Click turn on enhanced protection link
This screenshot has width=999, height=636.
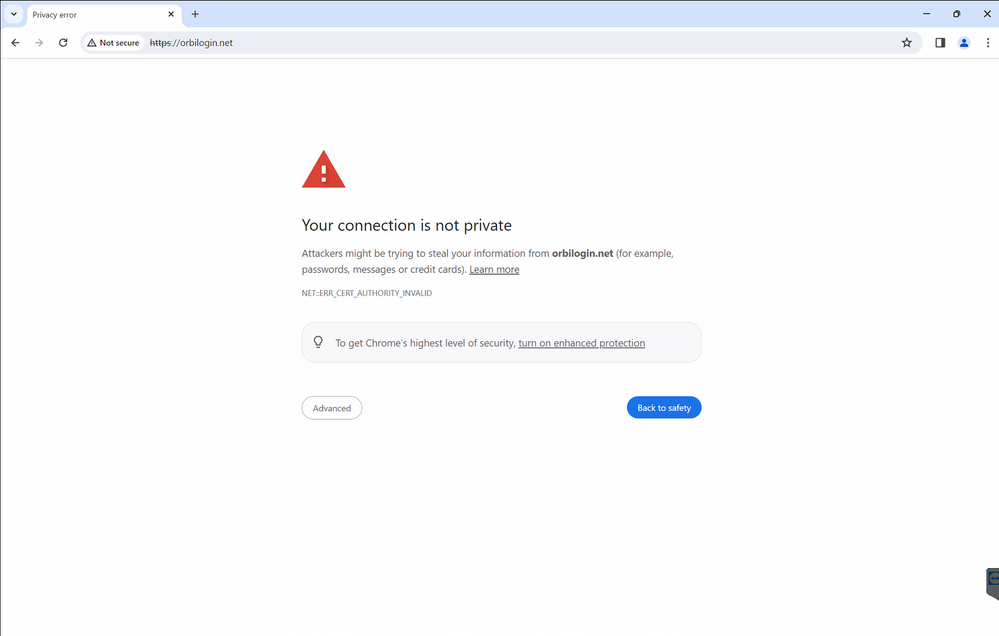tap(581, 343)
